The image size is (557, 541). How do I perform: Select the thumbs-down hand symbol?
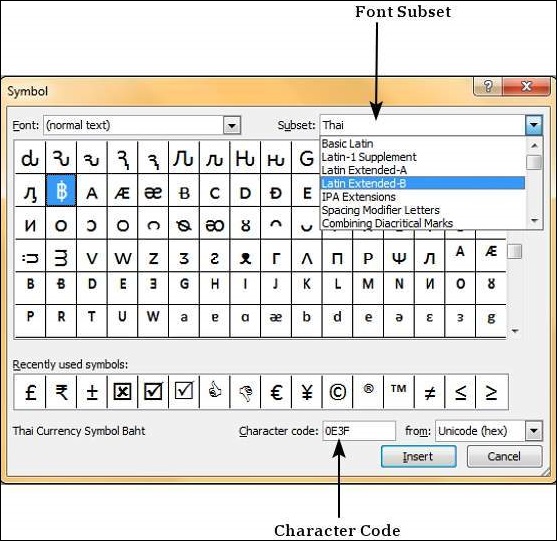pos(245,392)
